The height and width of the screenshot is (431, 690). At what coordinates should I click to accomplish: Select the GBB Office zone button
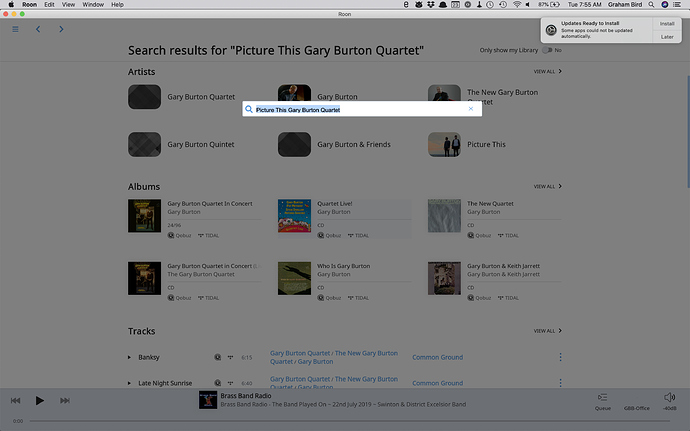pos(636,408)
